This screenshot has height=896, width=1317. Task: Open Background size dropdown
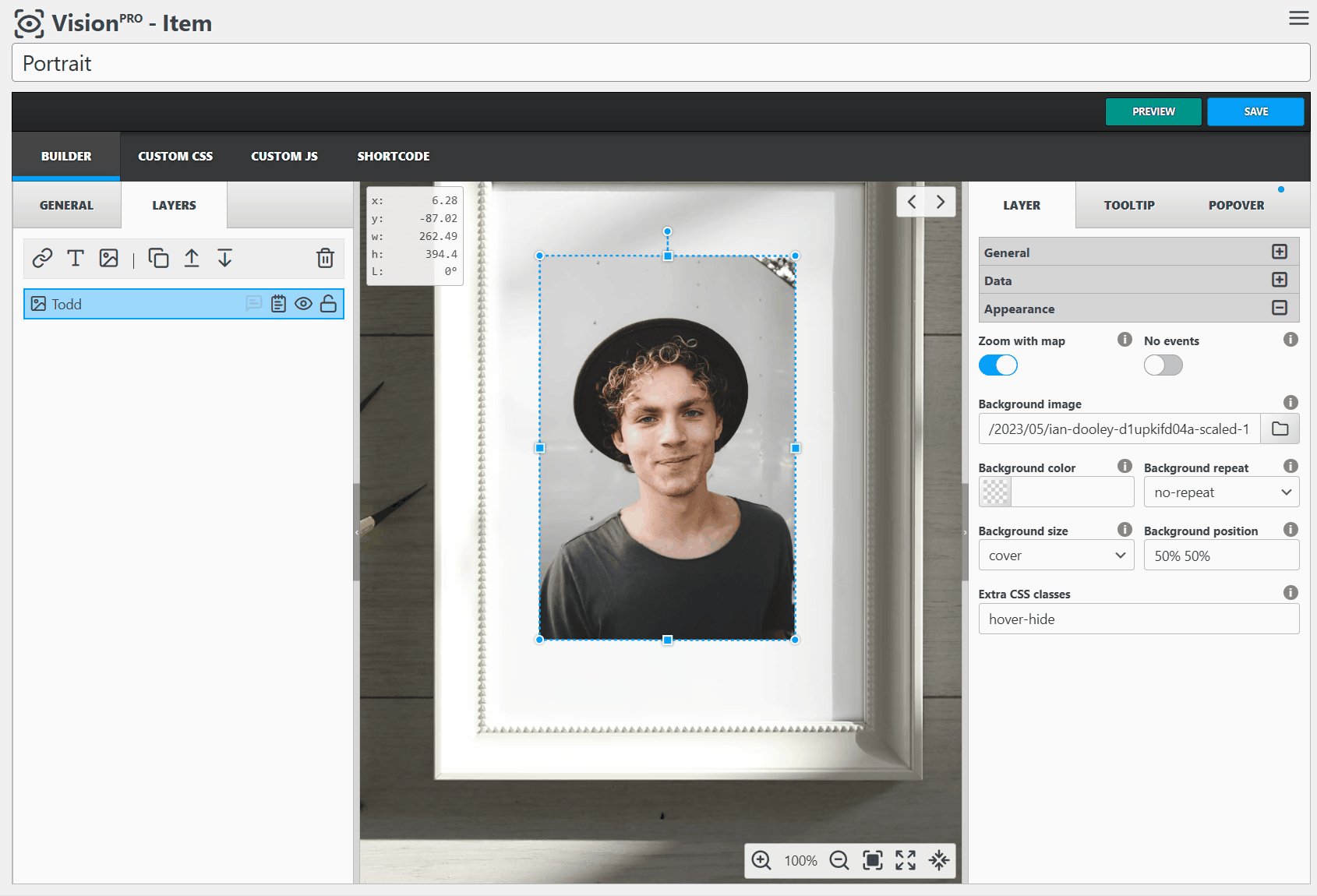tap(1056, 556)
